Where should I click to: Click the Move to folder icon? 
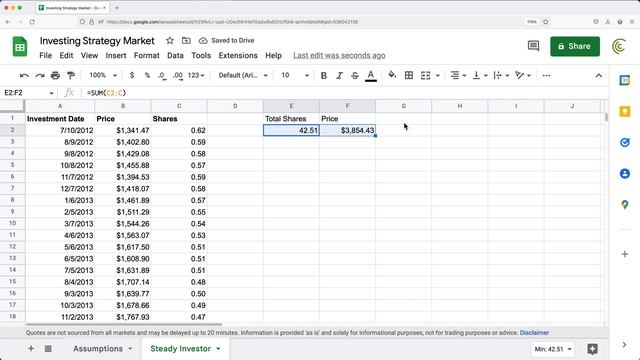point(186,40)
